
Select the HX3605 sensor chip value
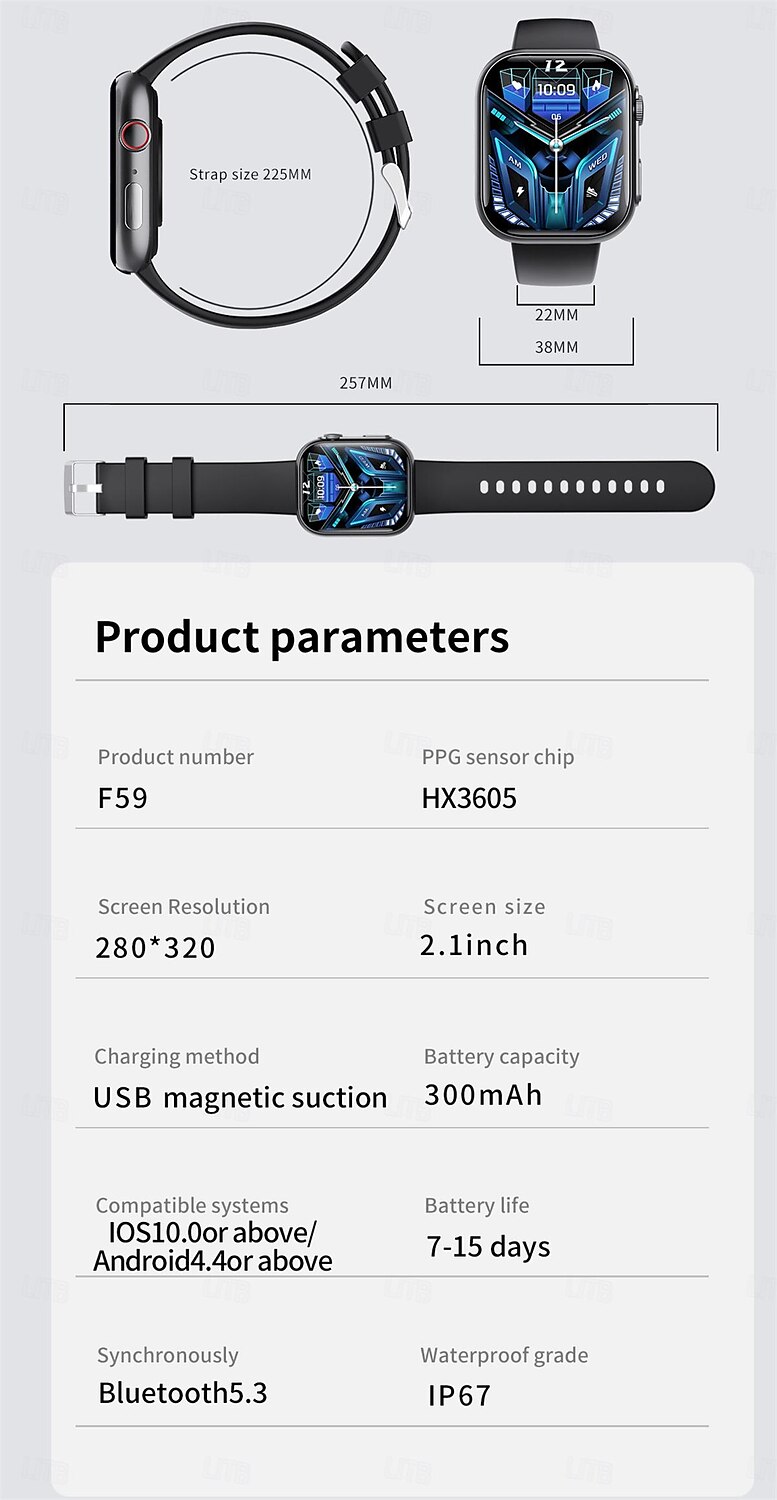(x=469, y=798)
